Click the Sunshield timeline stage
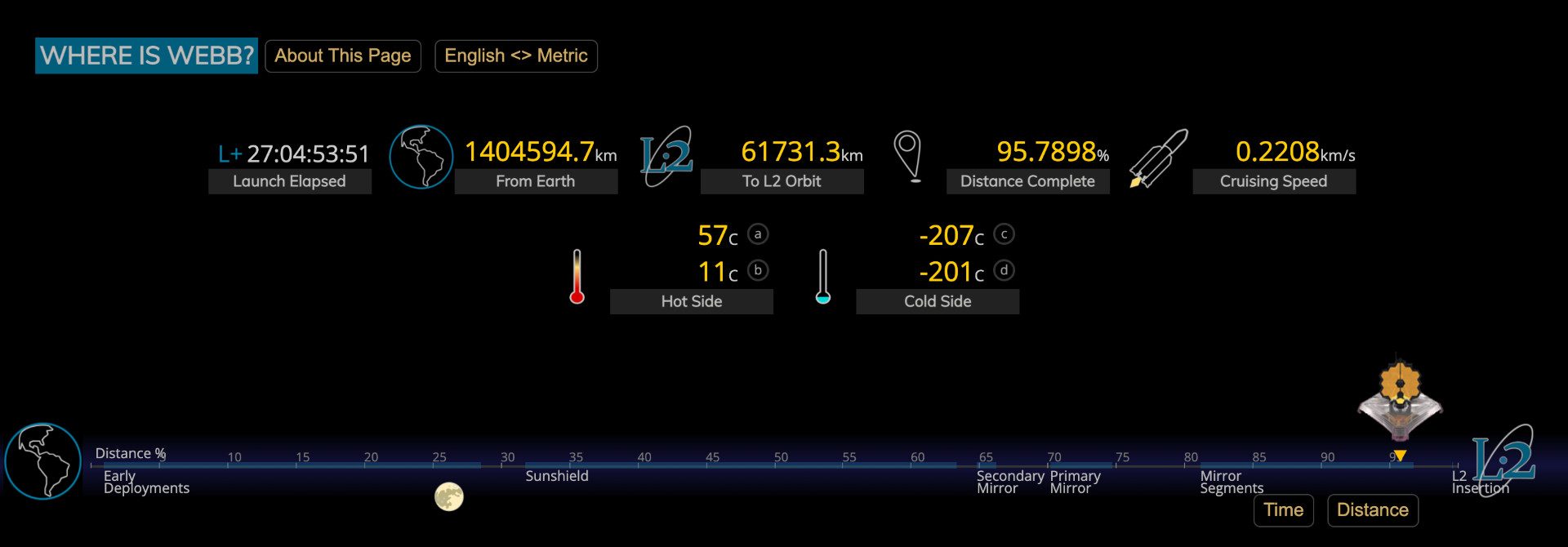 click(x=557, y=476)
